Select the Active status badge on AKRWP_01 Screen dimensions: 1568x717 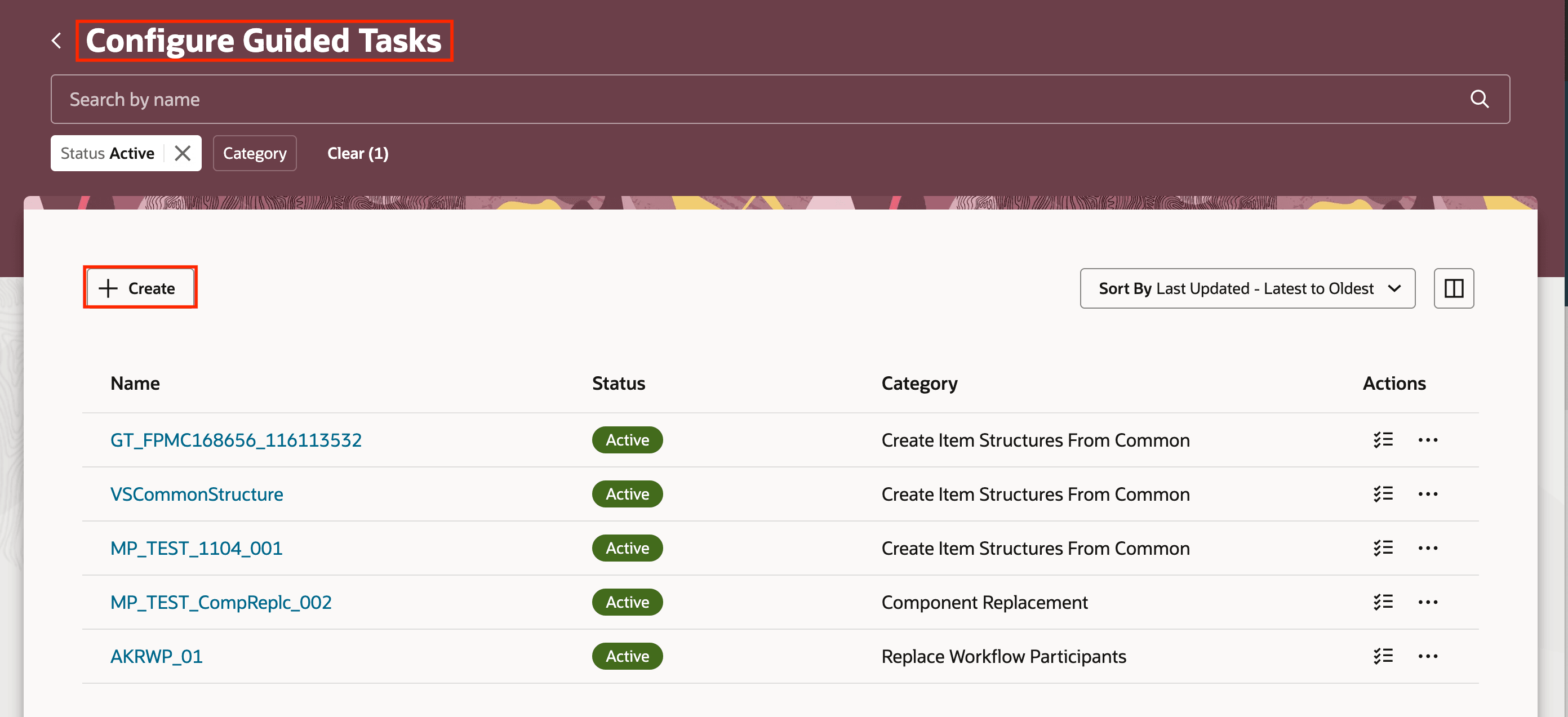627,656
